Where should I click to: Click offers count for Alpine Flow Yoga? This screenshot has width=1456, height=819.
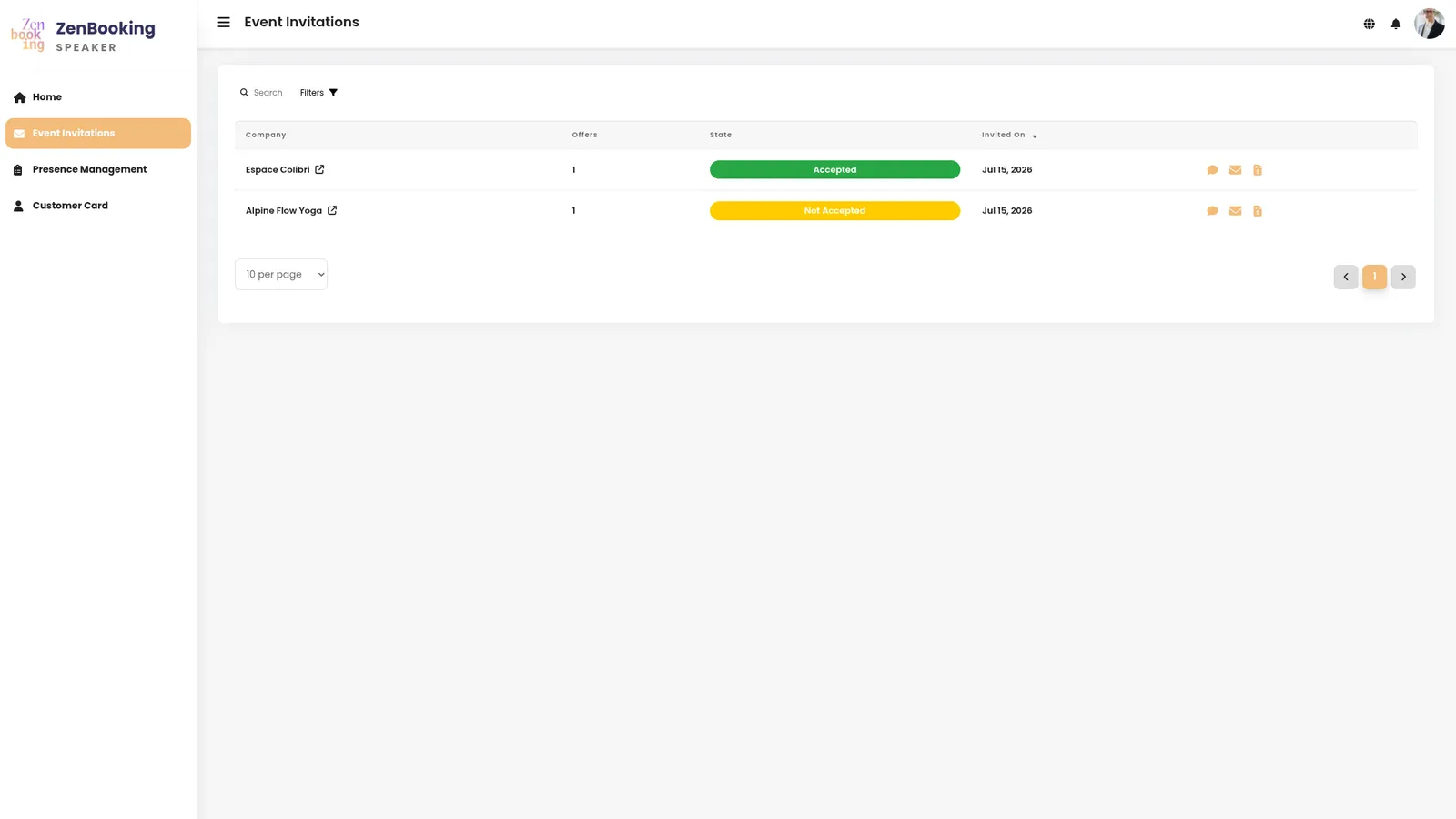[573, 211]
